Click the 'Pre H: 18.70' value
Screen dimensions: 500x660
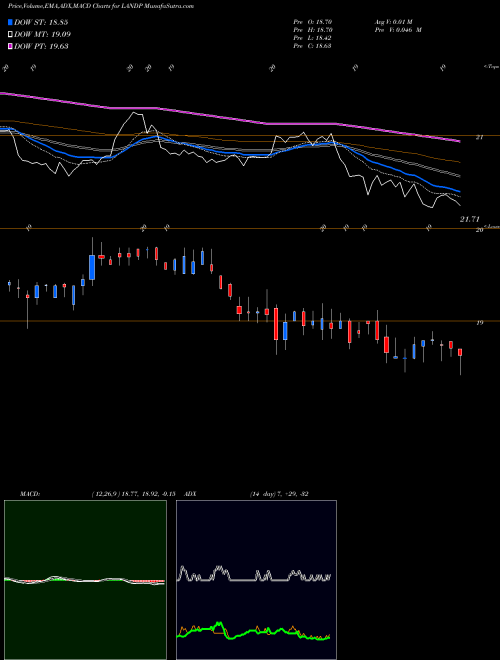tap(313, 30)
